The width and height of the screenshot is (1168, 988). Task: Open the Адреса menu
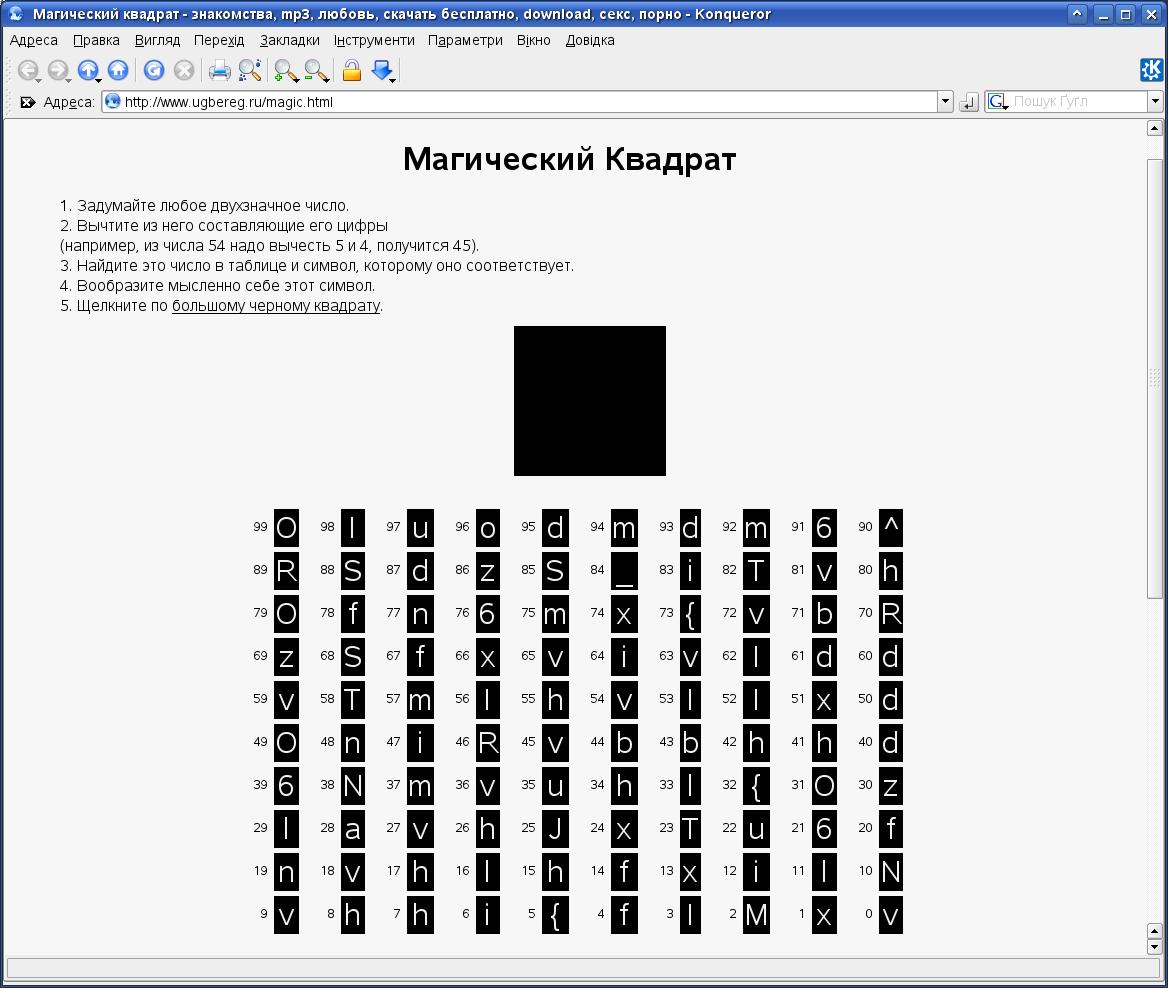[x=34, y=40]
